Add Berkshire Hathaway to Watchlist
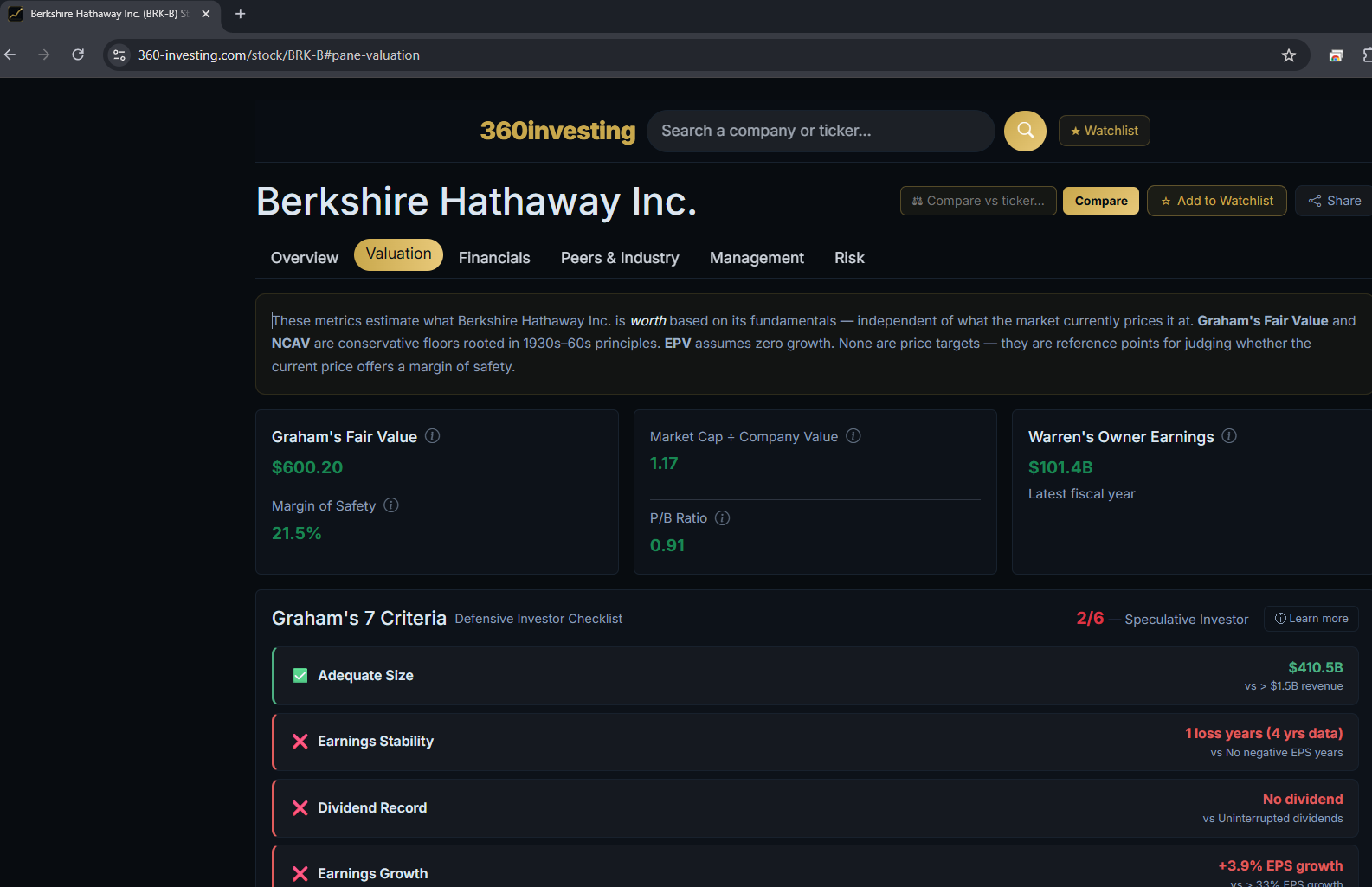1372x887 pixels. point(1217,201)
